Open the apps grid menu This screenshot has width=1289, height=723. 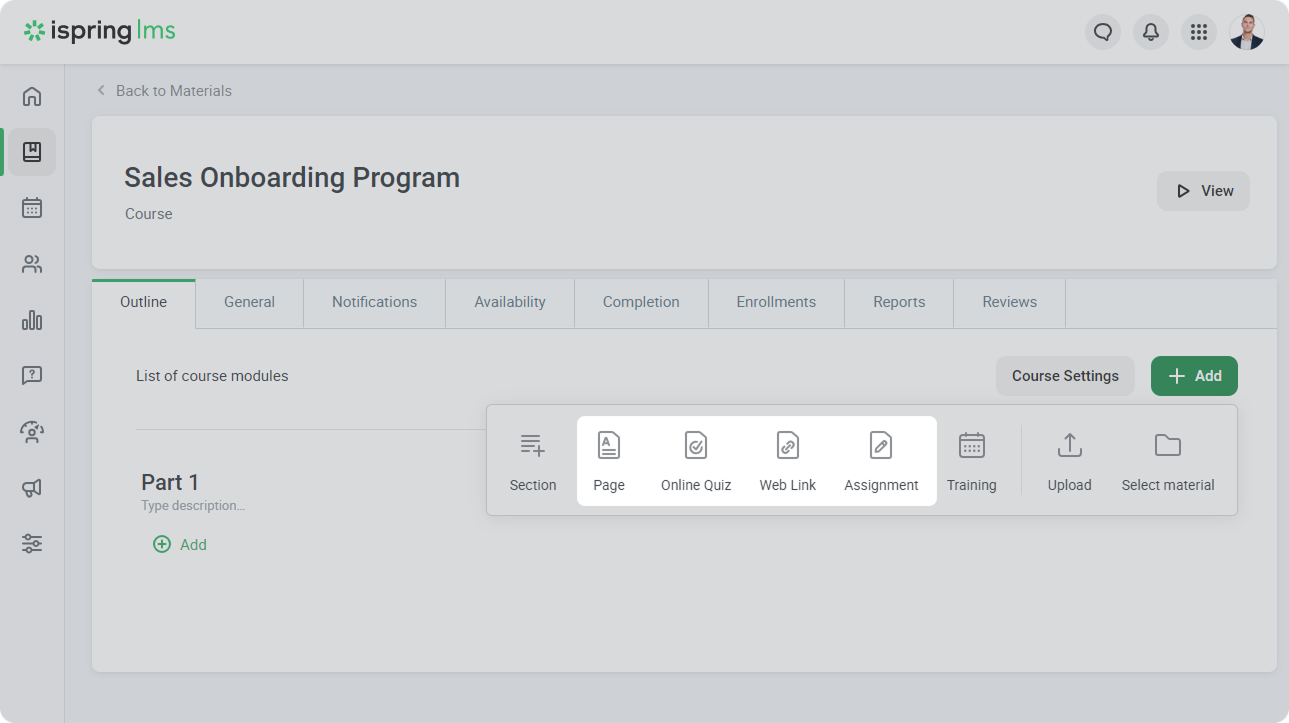[x=1198, y=32]
